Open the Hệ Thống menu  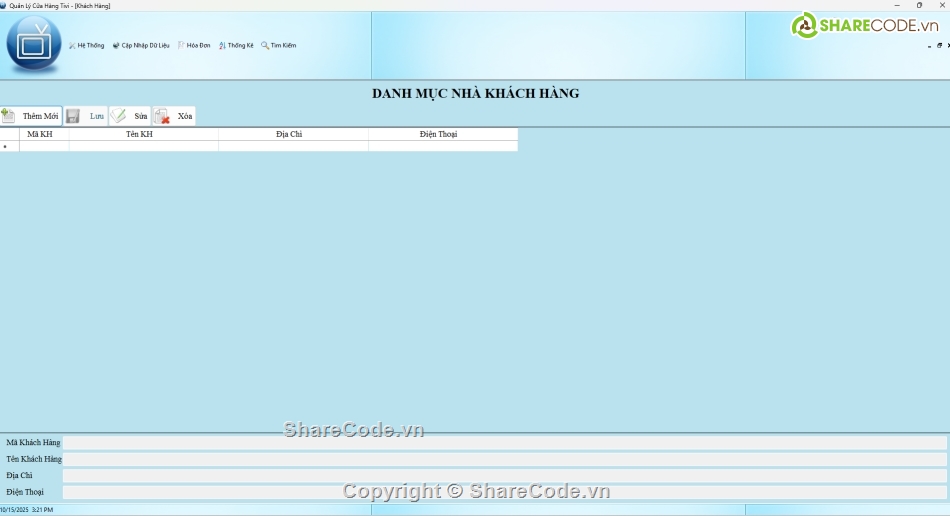point(90,45)
